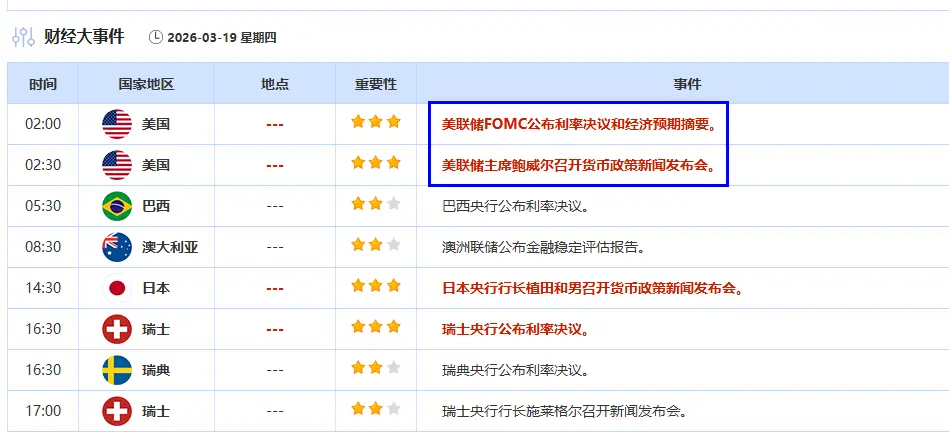The height and width of the screenshot is (432, 949).
Task: Click the 地点 dashes in the 瑞典 row
Action: (275, 370)
